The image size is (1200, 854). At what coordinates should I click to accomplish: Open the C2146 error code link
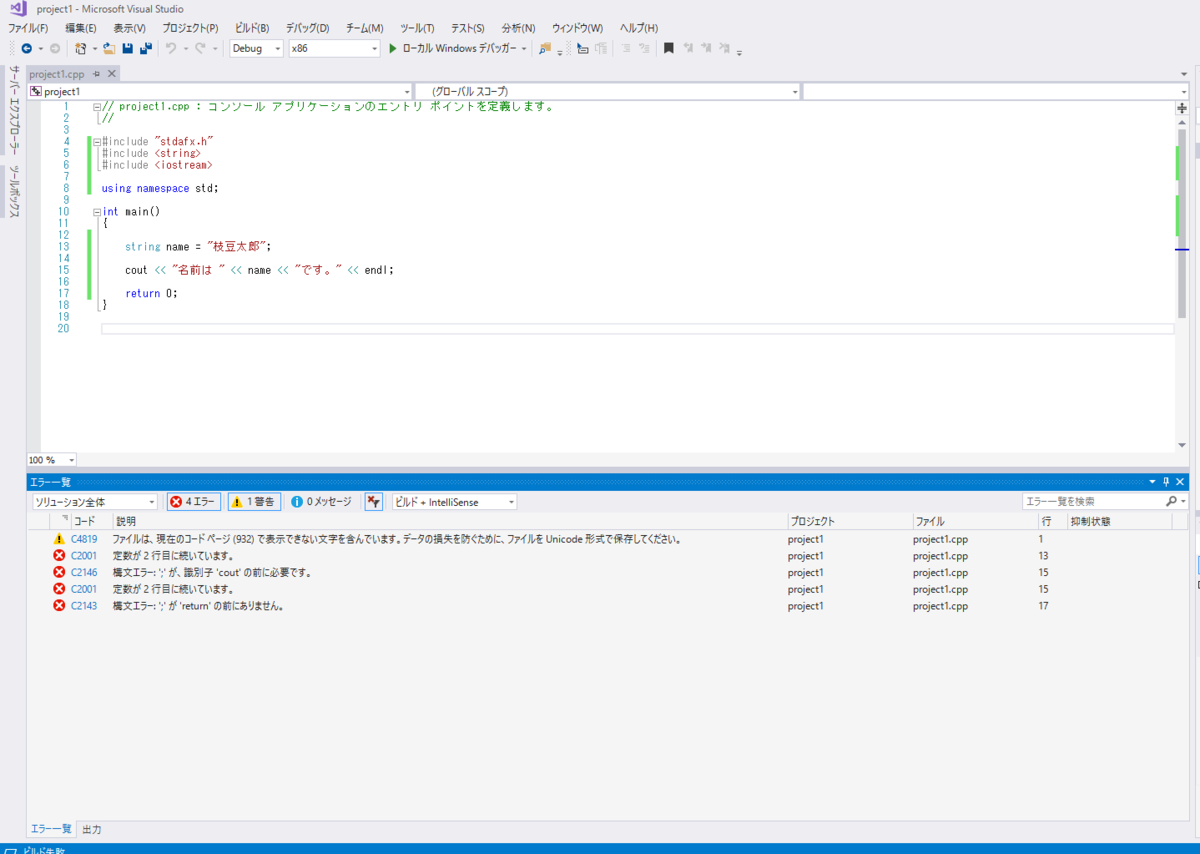[84, 573]
